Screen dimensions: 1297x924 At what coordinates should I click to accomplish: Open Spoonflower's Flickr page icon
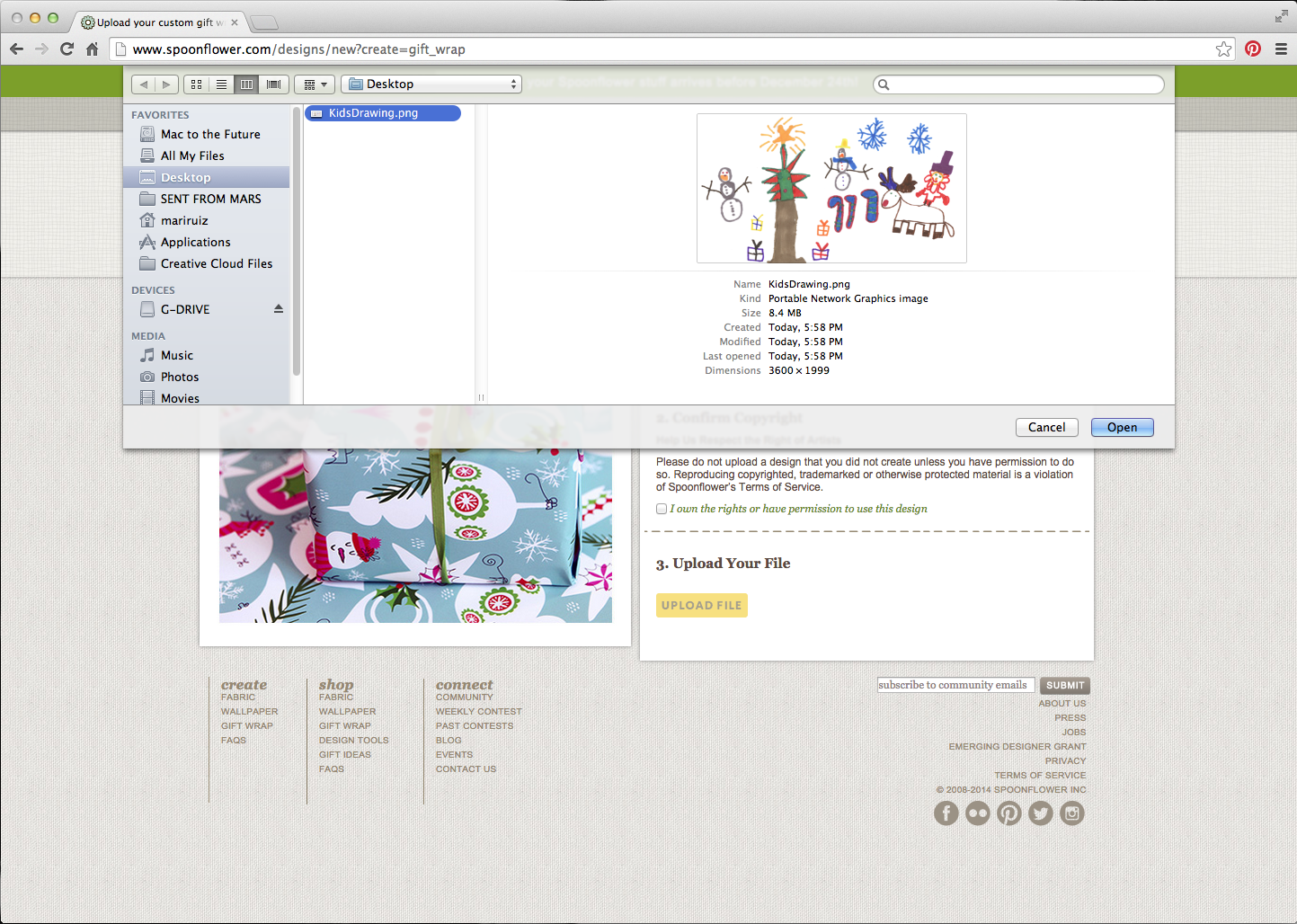(978, 813)
